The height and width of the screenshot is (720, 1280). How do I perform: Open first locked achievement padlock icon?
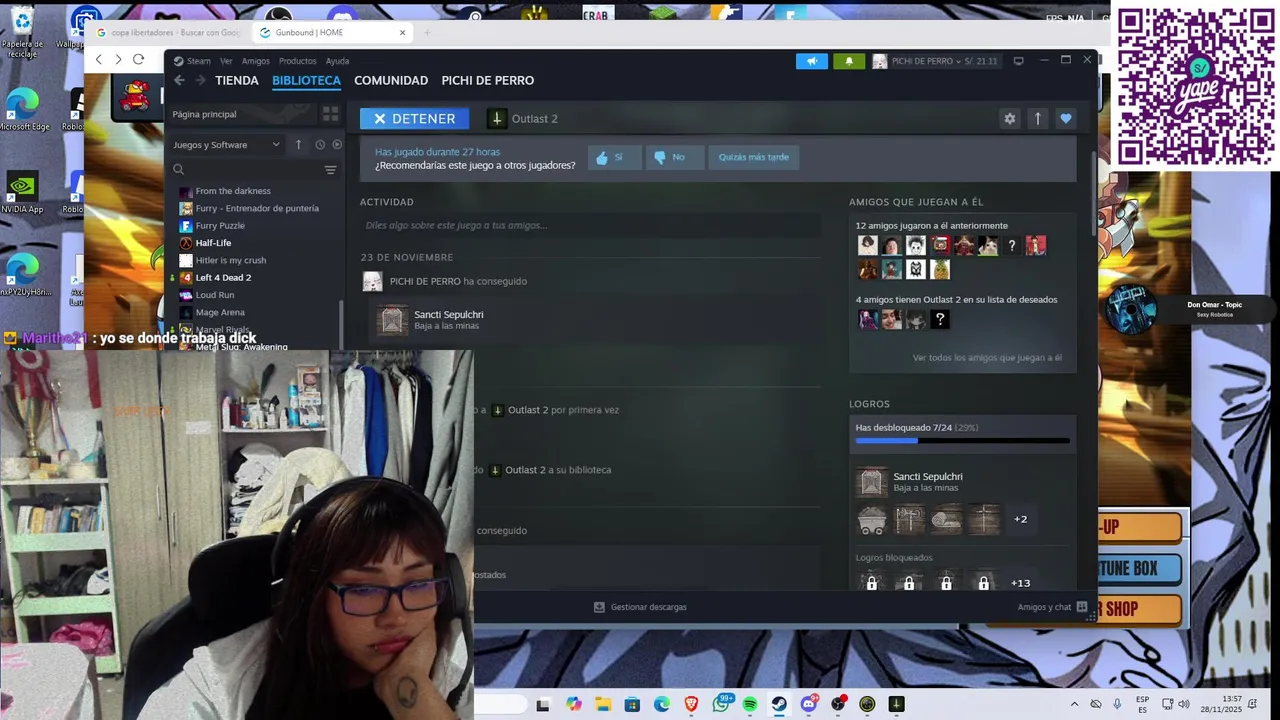point(872,582)
